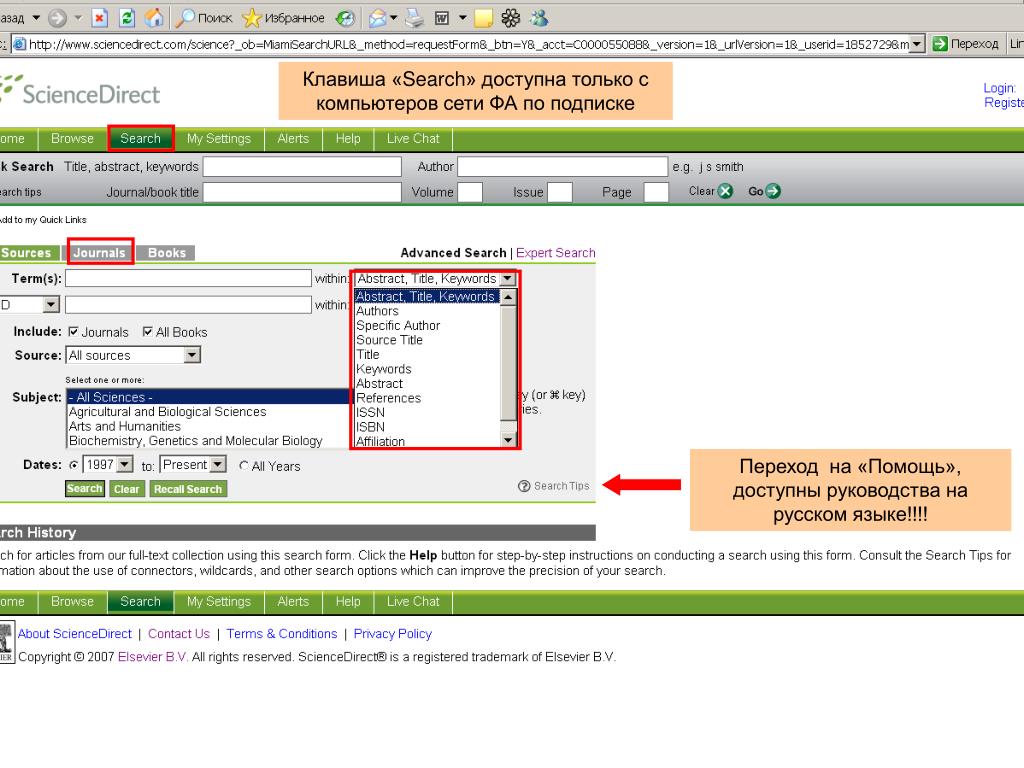
Task: Click the green Clear form button
Action: [127, 488]
